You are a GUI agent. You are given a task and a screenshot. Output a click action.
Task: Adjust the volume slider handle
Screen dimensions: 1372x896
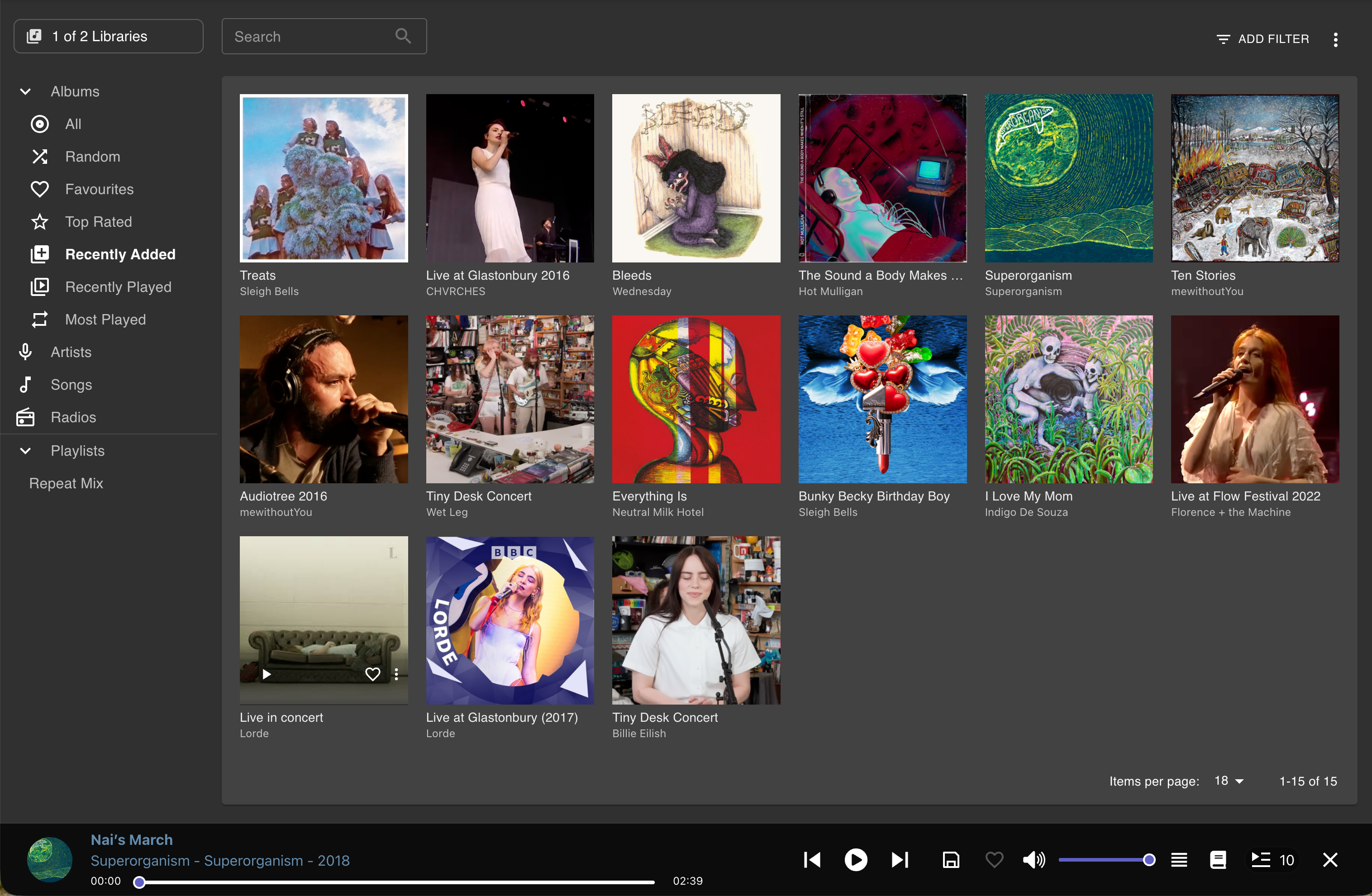pos(1148,860)
